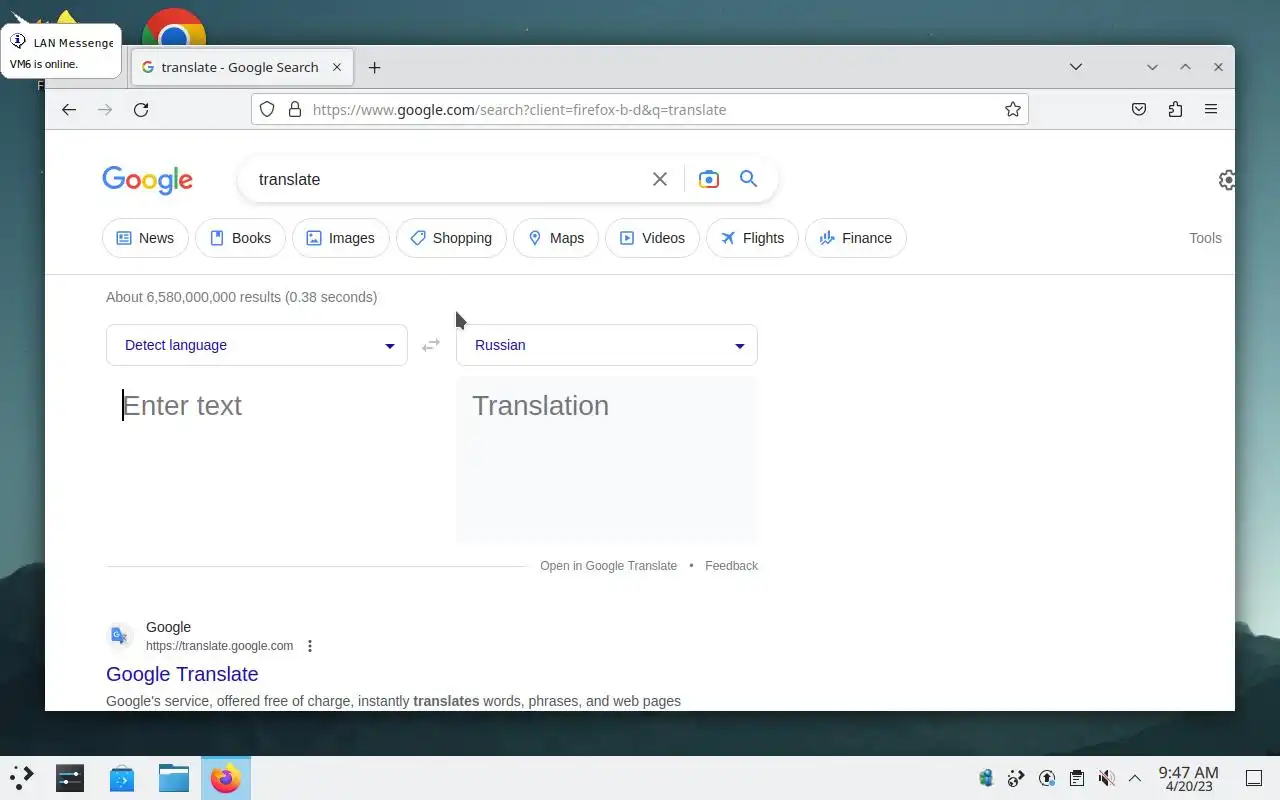Open the three-dot menu beside translate.google.com
The height and width of the screenshot is (800, 1280).
pos(310,646)
